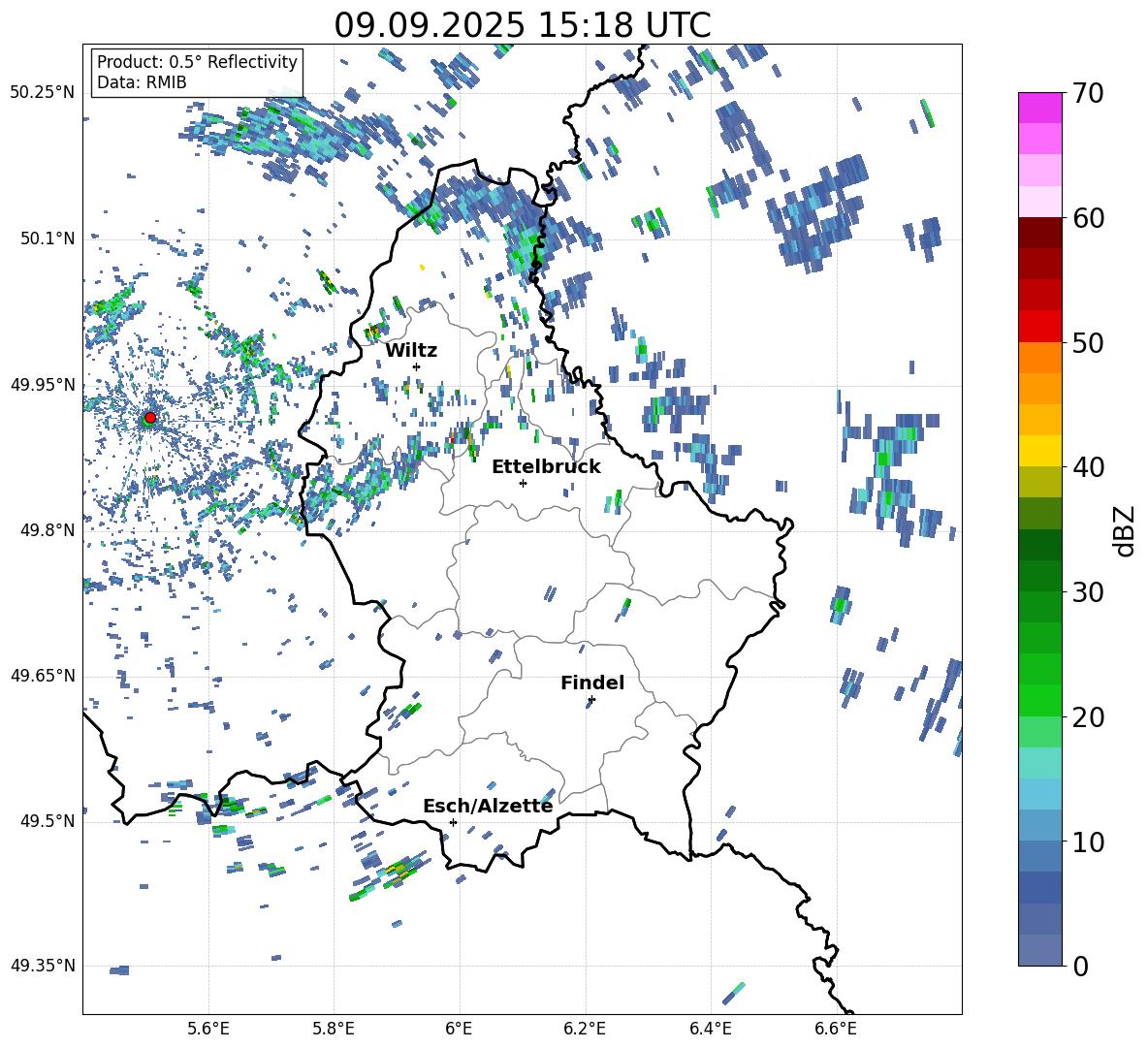This screenshot has height=1048, width=1148.
Task: Click the 6.4°E longitude label
Action: (710, 1029)
